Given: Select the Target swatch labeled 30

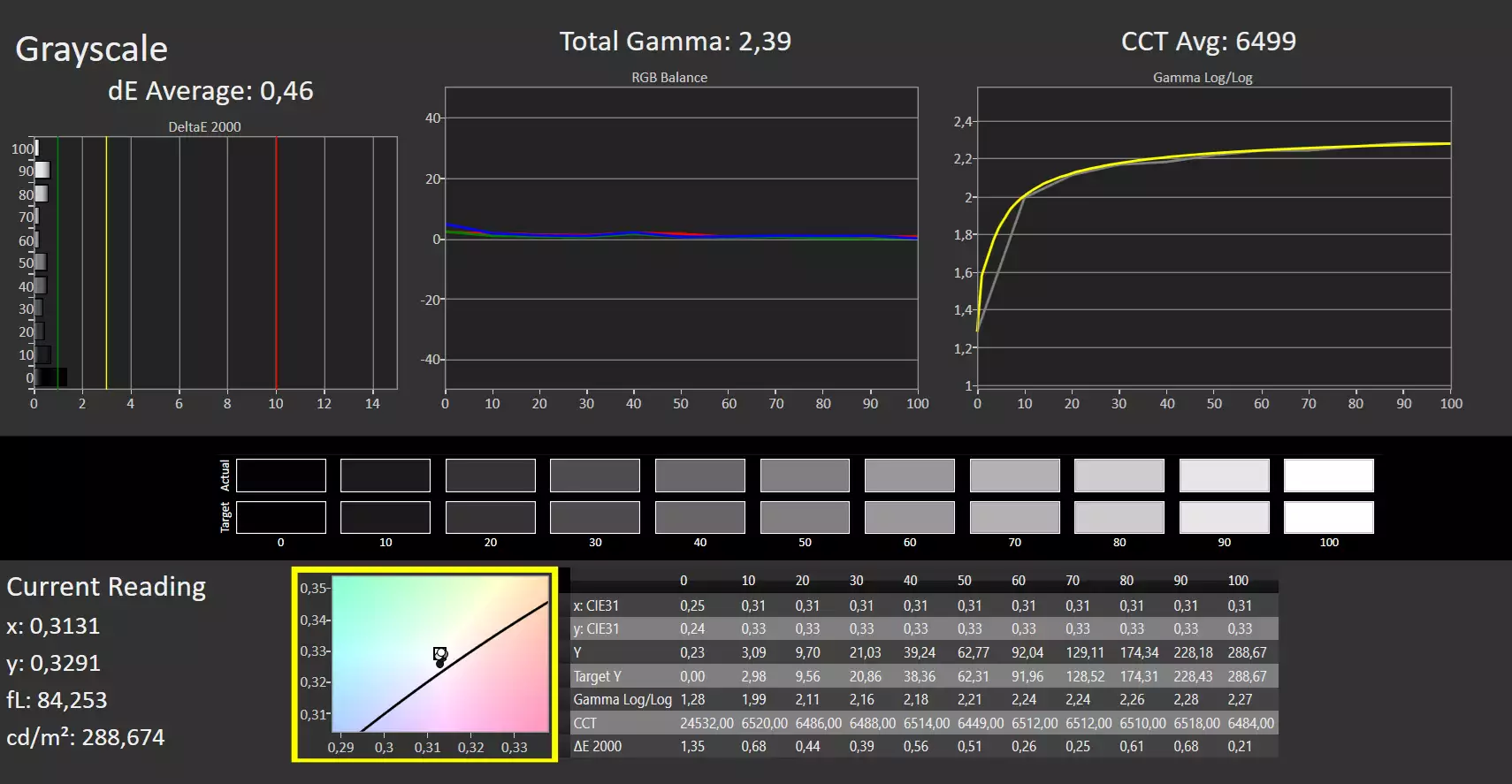Looking at the screenshot, I should click(595, 517).
